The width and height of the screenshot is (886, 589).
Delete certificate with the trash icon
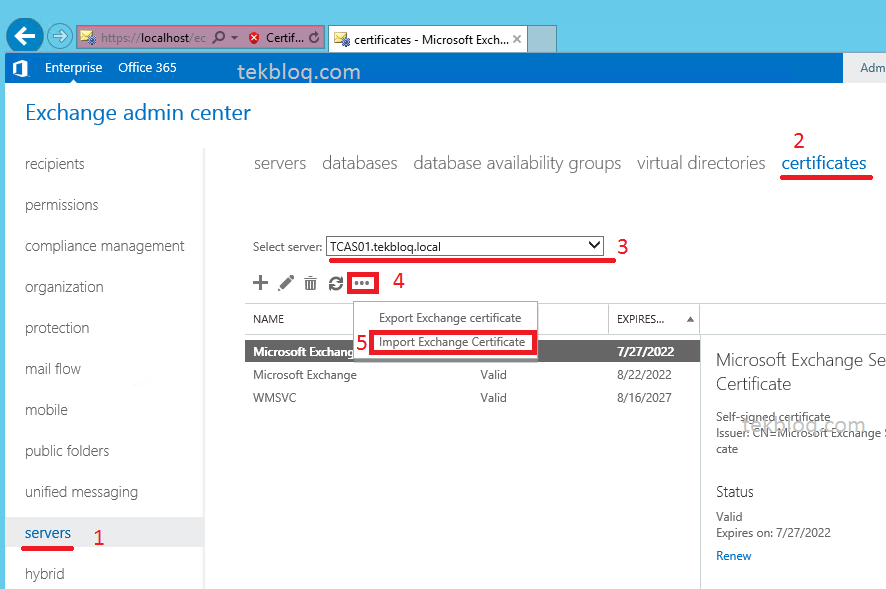point(310,283)
